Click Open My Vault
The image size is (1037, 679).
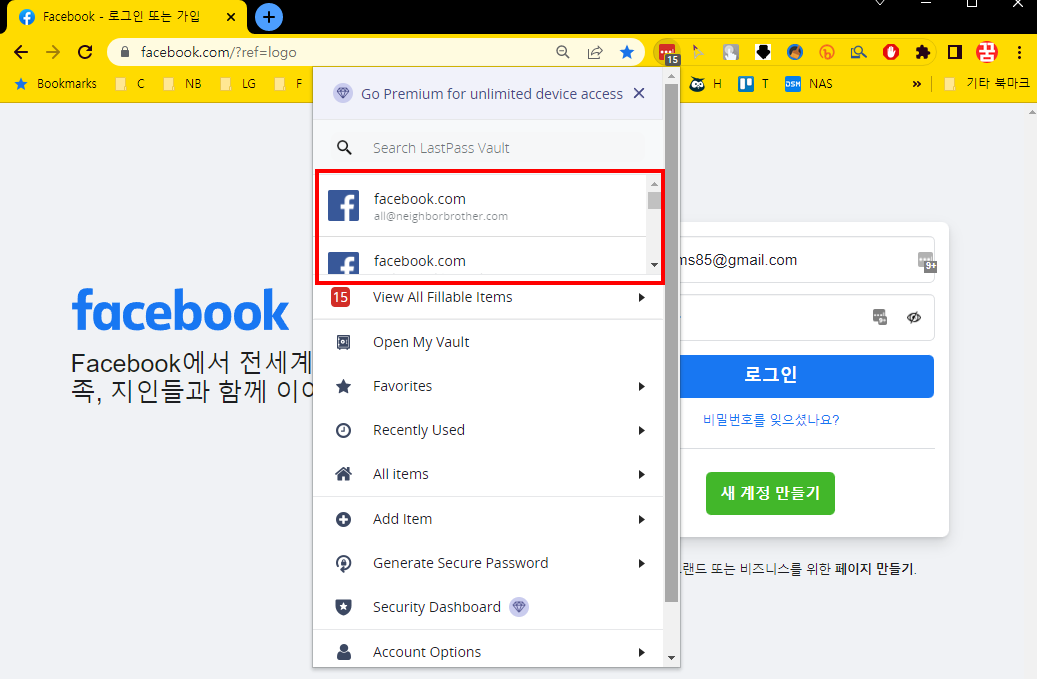[488, 342]
